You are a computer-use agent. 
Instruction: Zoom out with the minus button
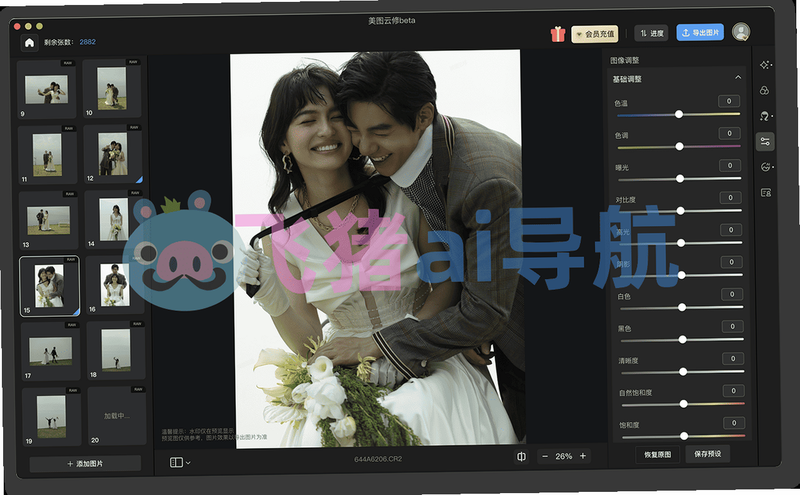click(545, 456)
